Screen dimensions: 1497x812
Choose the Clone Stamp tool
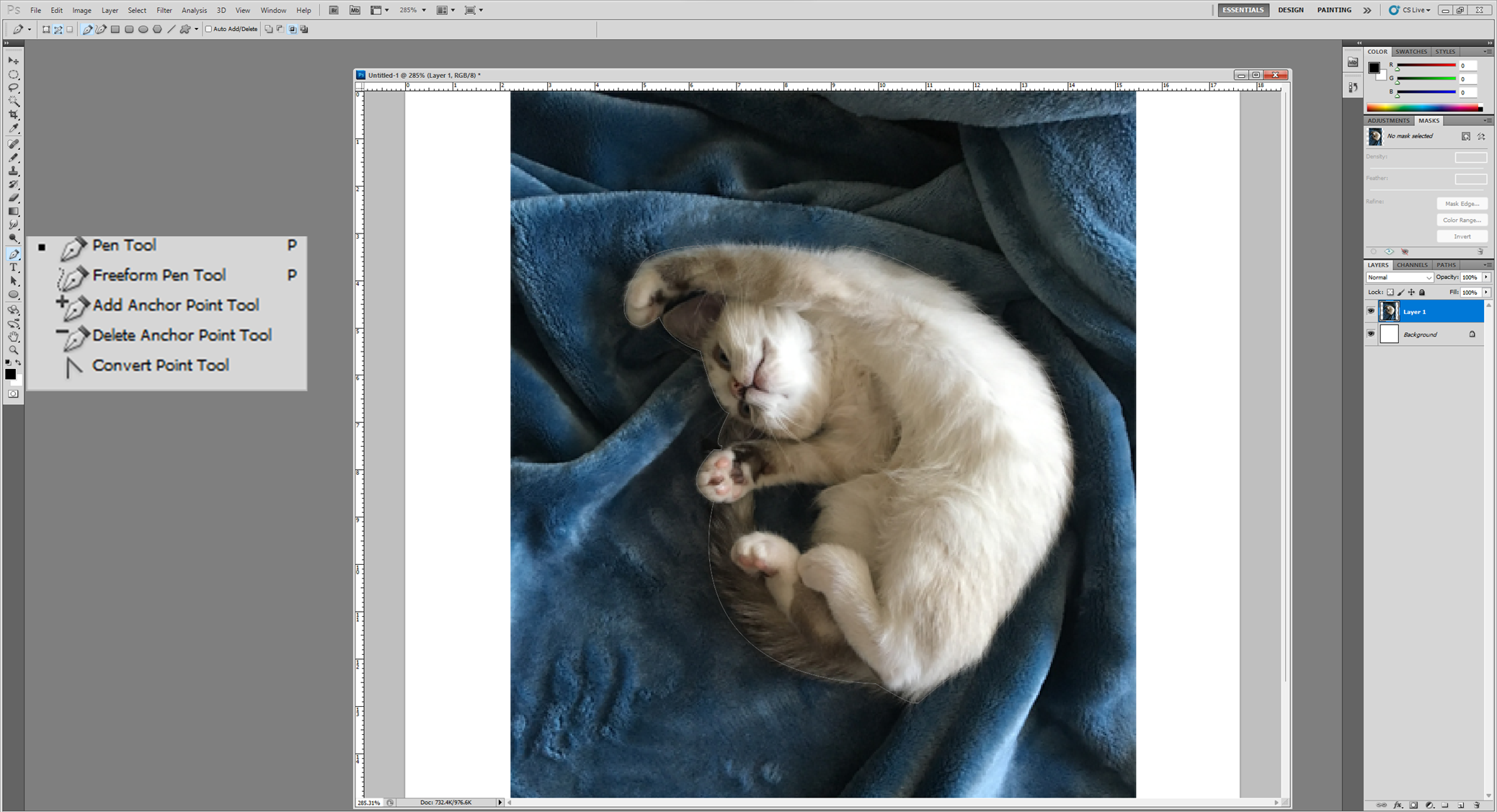14,171
